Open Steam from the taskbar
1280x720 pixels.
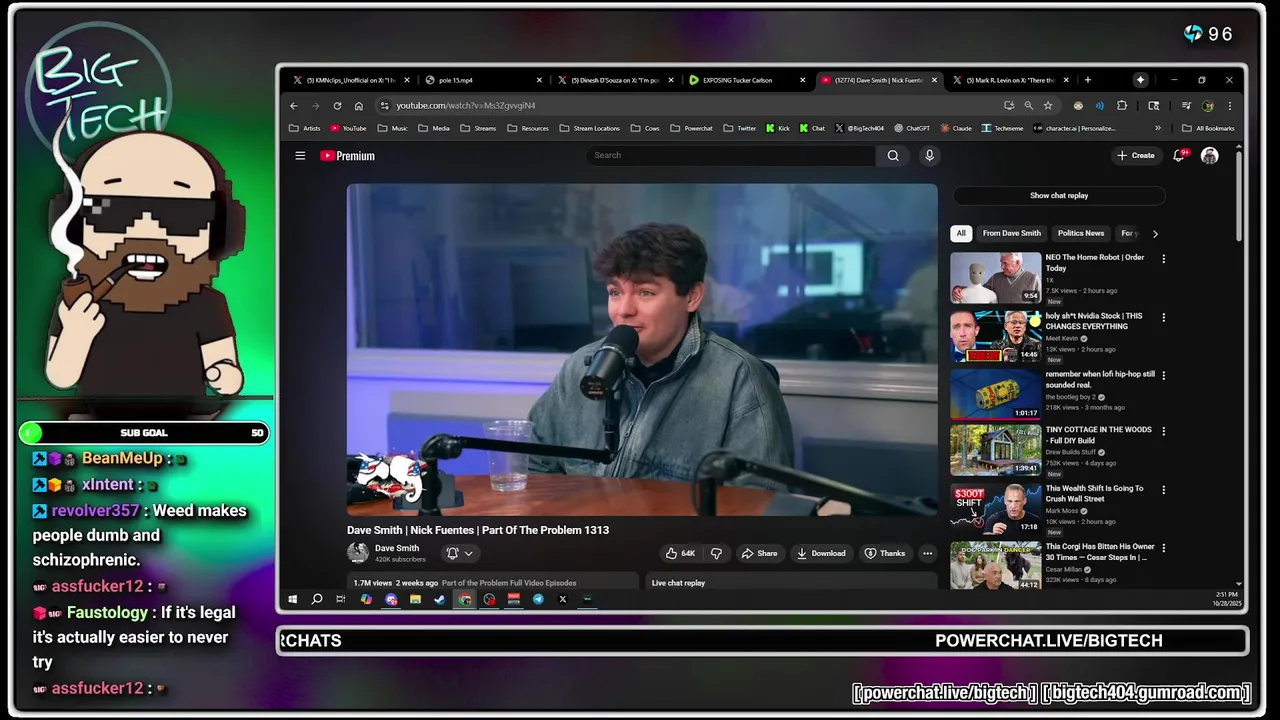click(440, 599)
